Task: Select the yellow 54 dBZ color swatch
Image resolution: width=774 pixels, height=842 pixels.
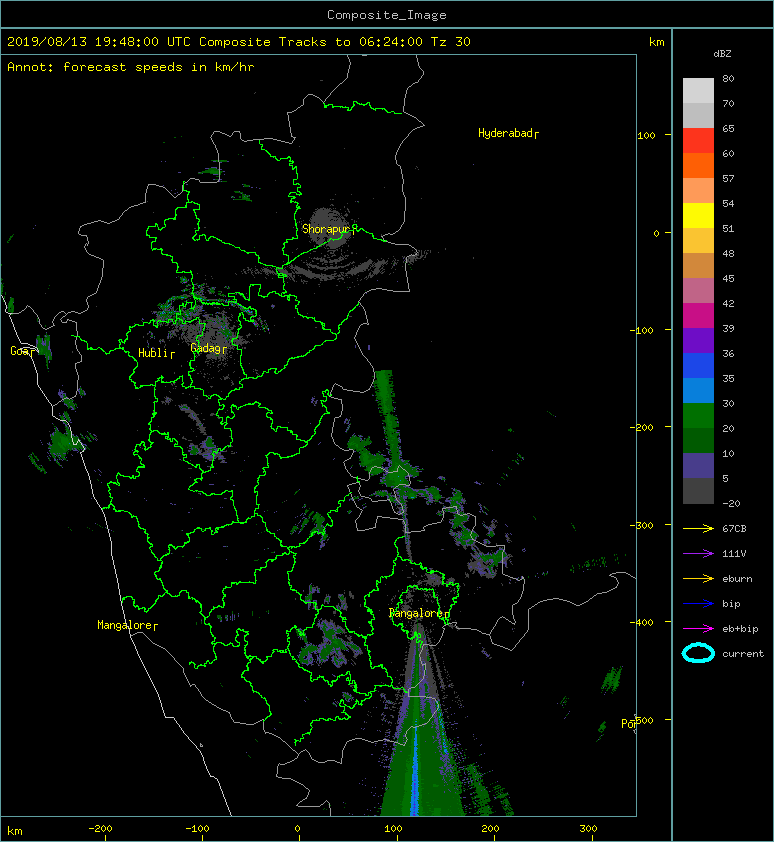Action: click(698, 215)
